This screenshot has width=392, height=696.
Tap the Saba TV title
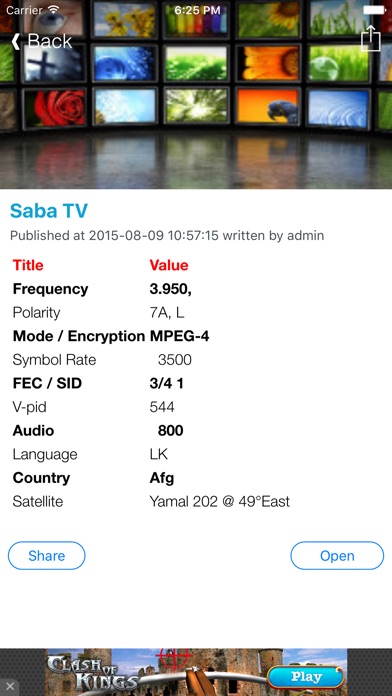[x=49, y=211]
